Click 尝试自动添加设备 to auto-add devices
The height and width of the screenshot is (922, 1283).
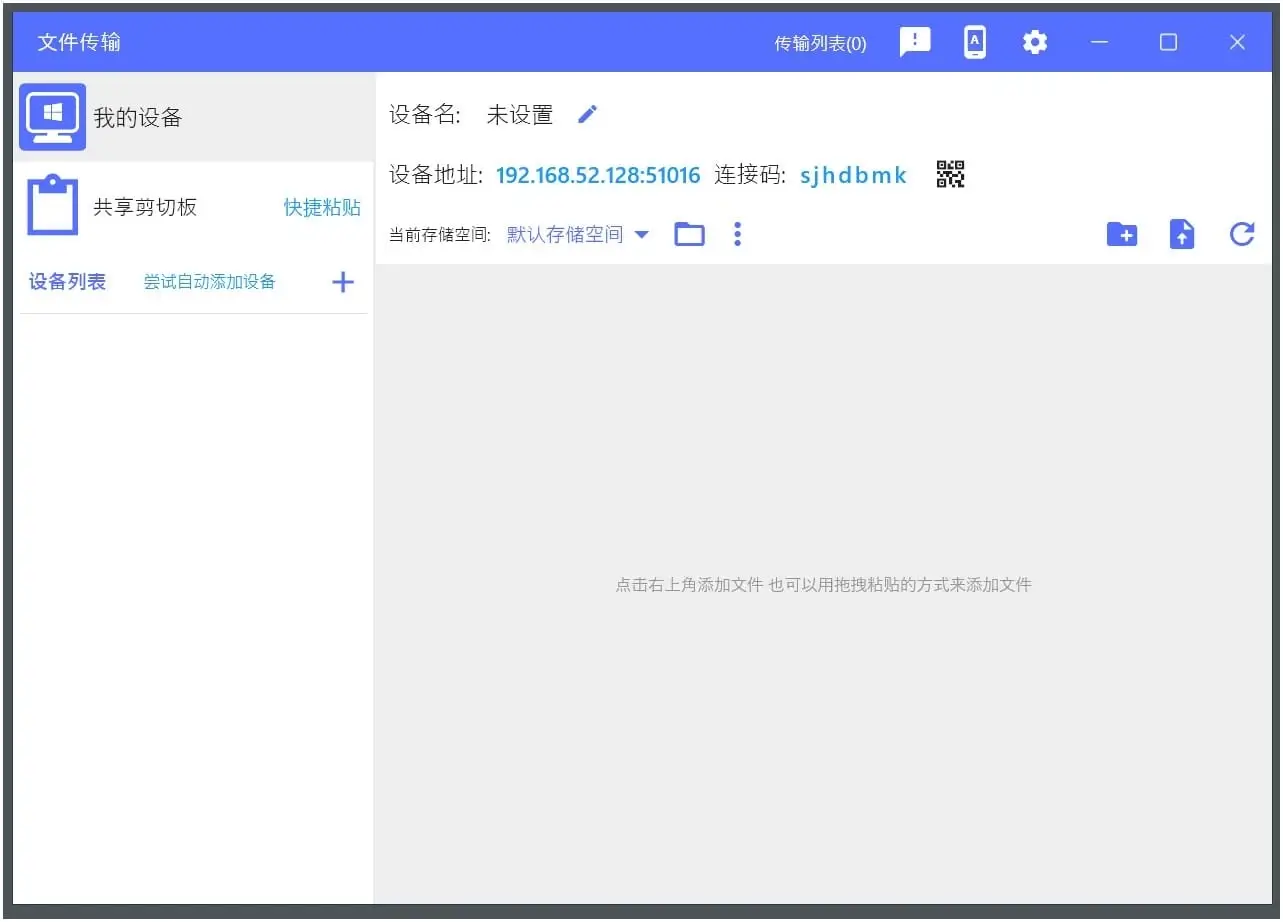click(x=209, y=281)
